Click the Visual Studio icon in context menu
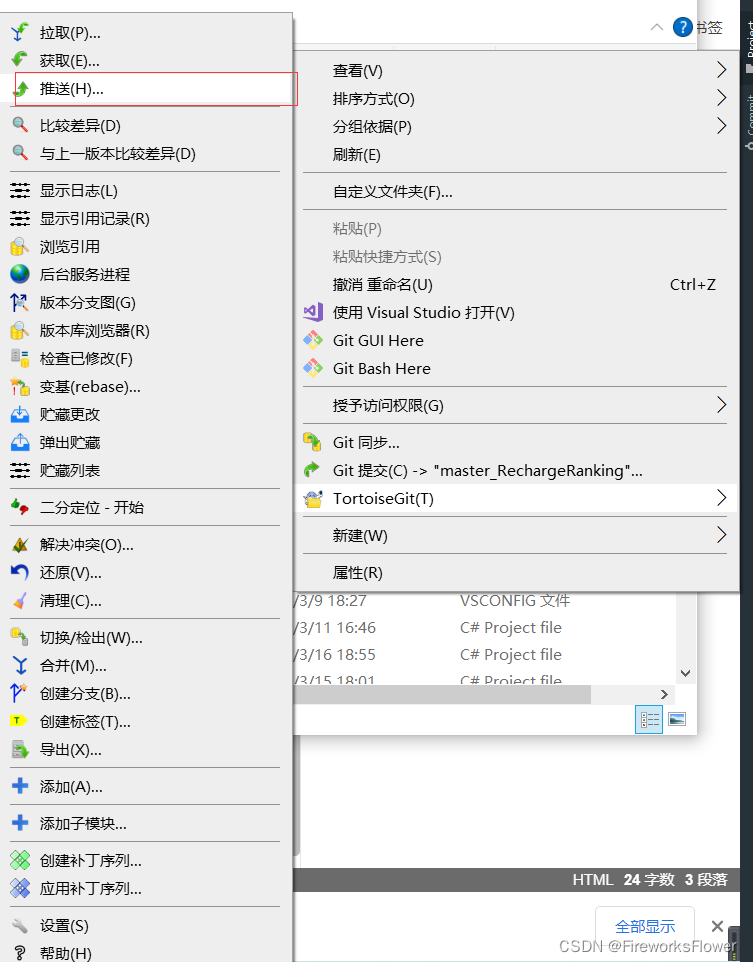 point(313,312)
